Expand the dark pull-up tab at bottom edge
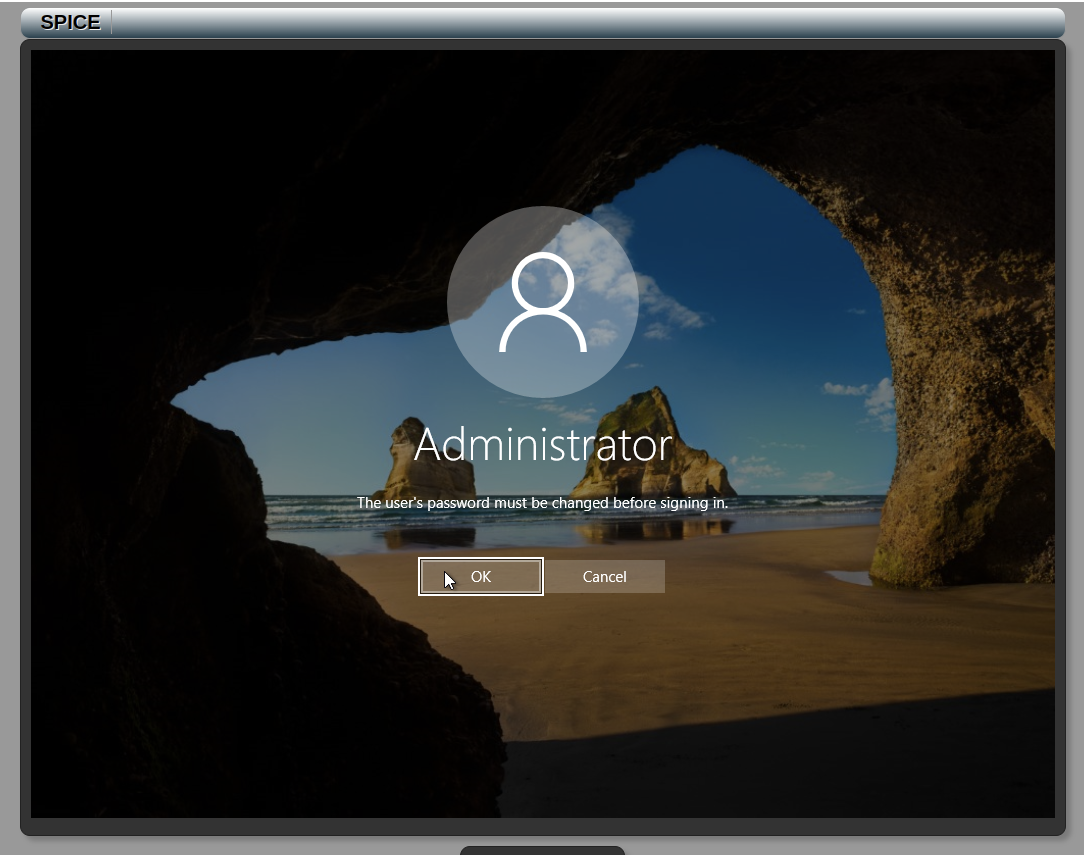Screen dimensions: 1084x855 tap(542, 850)
